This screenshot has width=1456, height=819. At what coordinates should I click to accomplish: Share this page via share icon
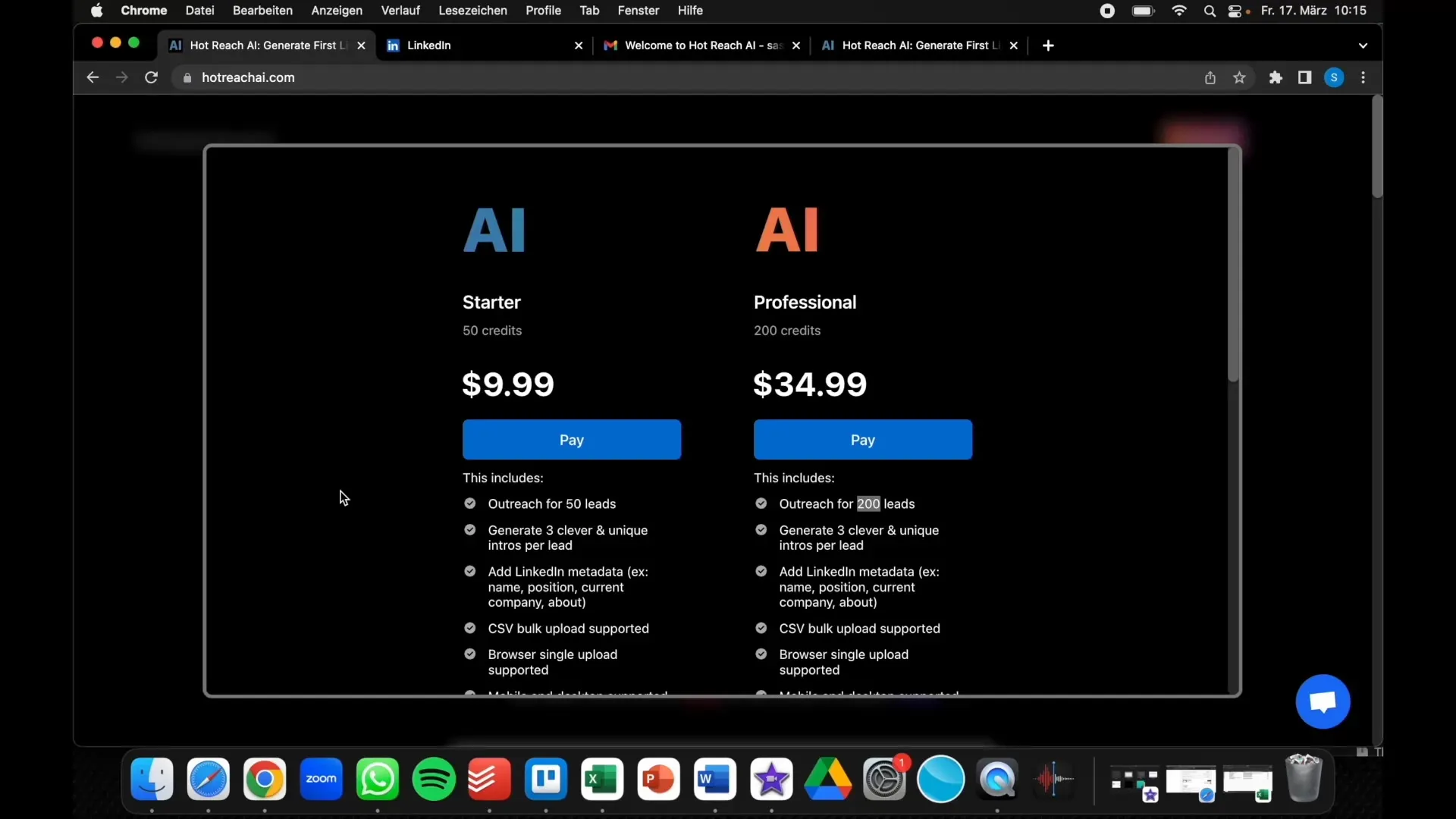pyautogui.click(x=1210, y=77)
